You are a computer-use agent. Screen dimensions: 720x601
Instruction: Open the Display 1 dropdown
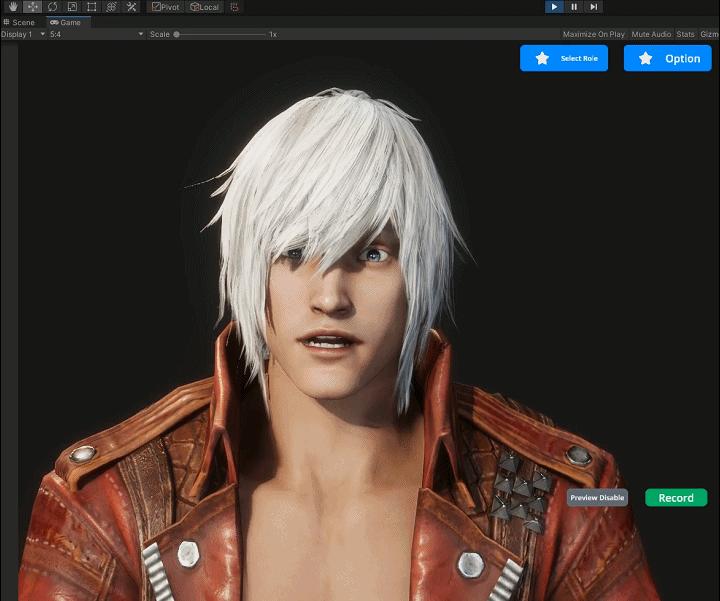click(x=22, y=34)
